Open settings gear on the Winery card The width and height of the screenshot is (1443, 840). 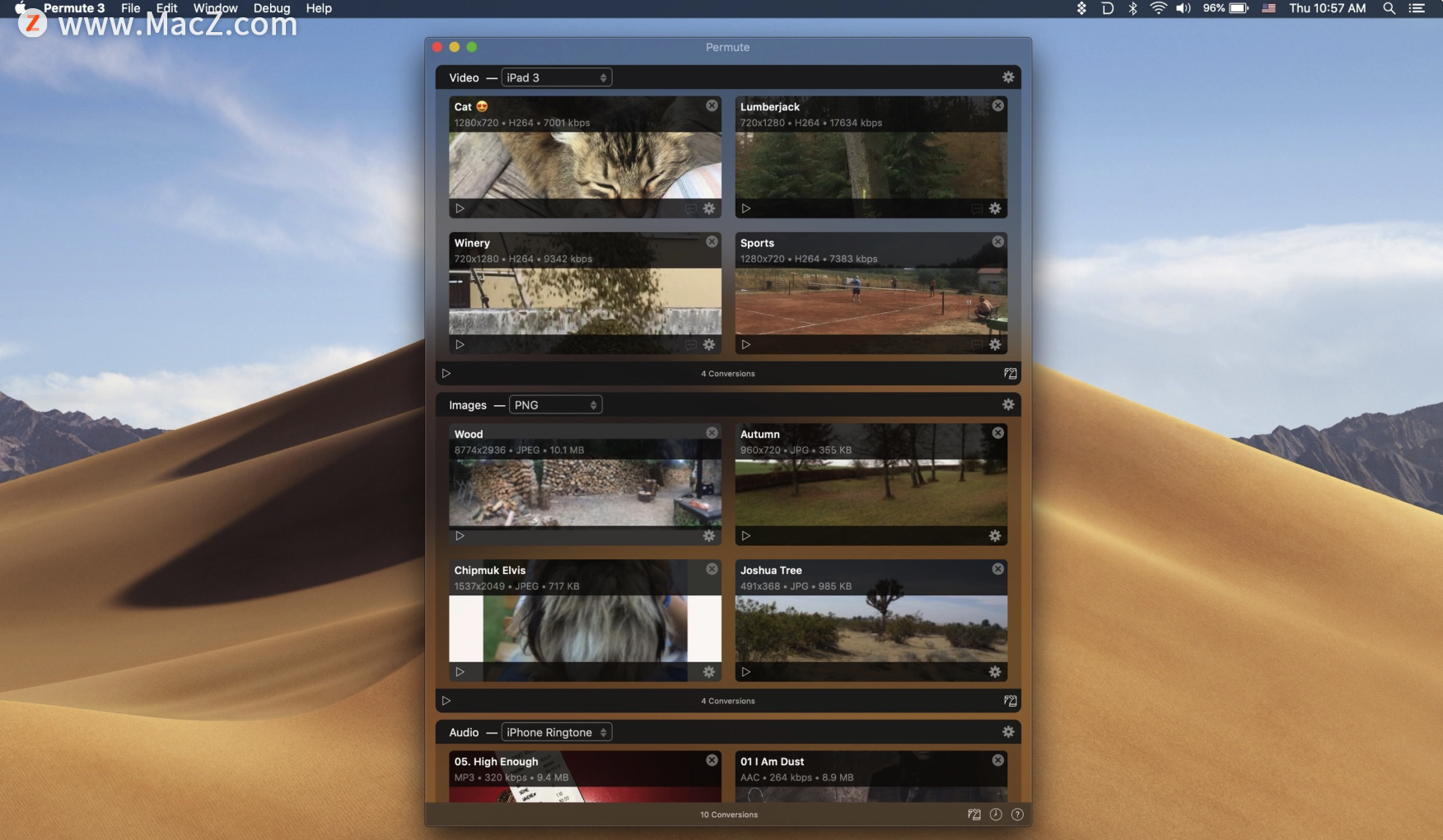(709, 344)
